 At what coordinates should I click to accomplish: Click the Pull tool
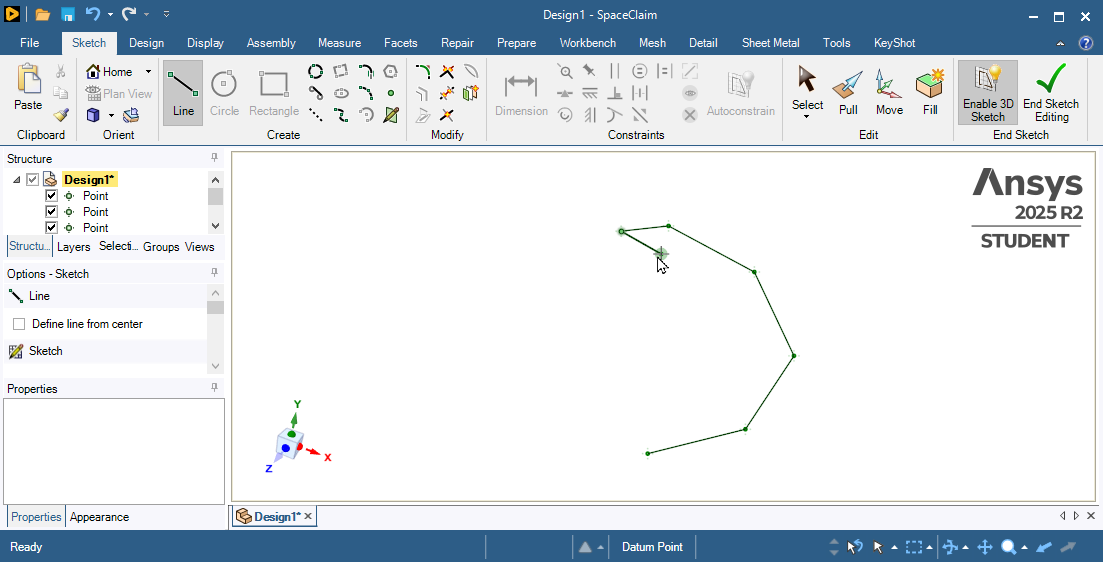tap(848, 92)
